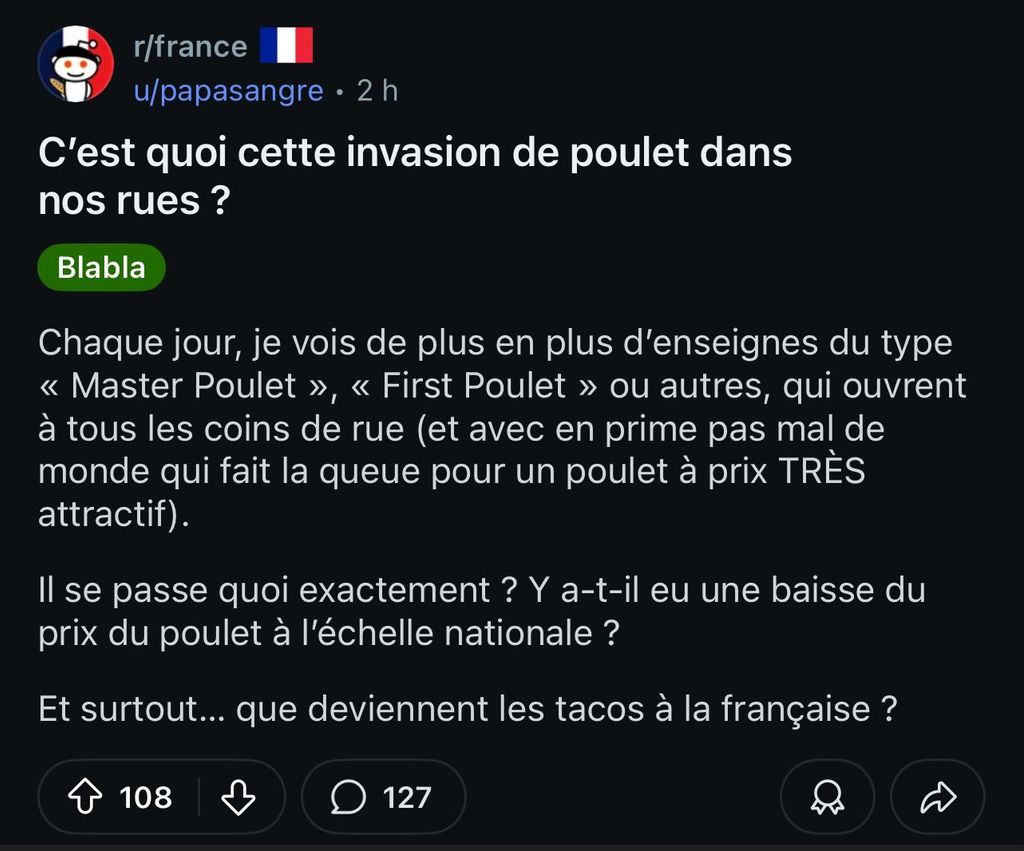The width and height of the screenshot is (1024, 851).
Task: Click the line about tacos à la française
Action: (x=468, y=709)
